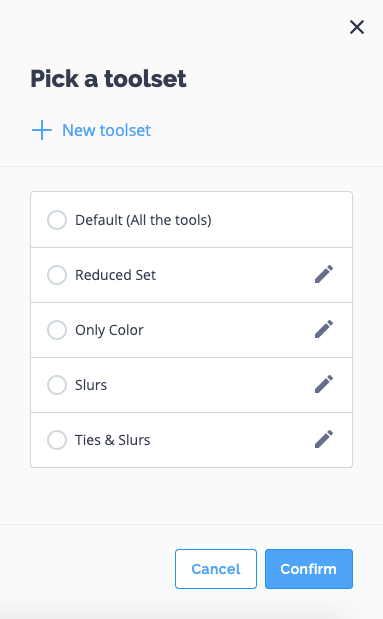
Task: Cancel the toolset picker dialog
Action: point(216,569)
